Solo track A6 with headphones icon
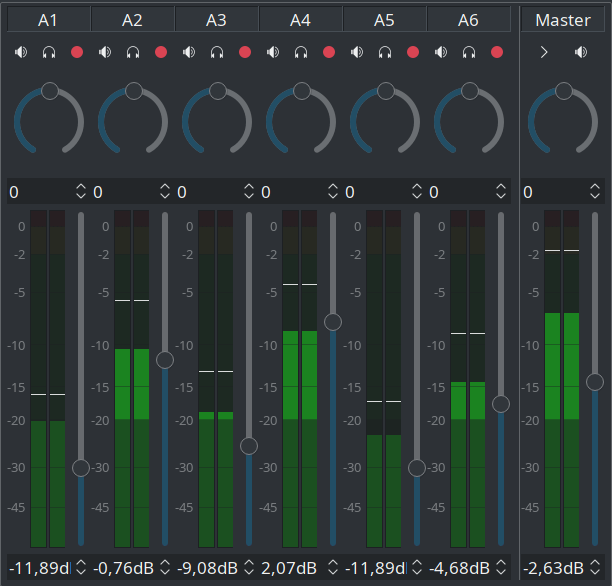The height and width of the screenshot is (586, 612). point(469,52)
